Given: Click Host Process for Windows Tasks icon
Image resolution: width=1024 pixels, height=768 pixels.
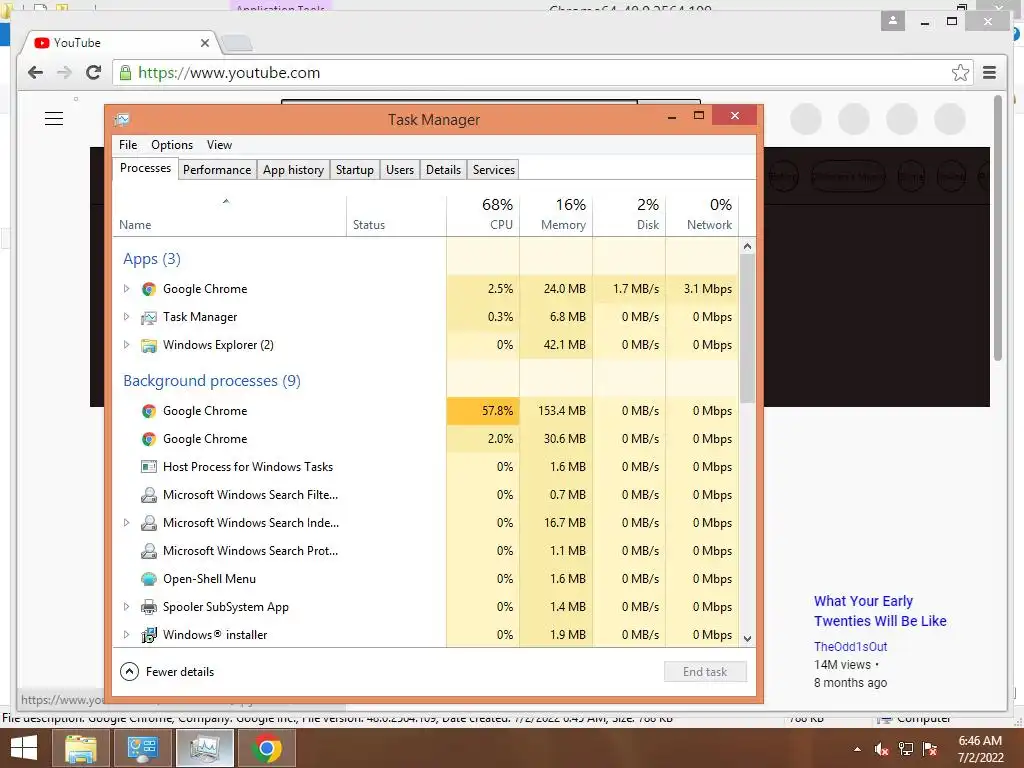Looking at the screenshot, I should coord(149,467).
